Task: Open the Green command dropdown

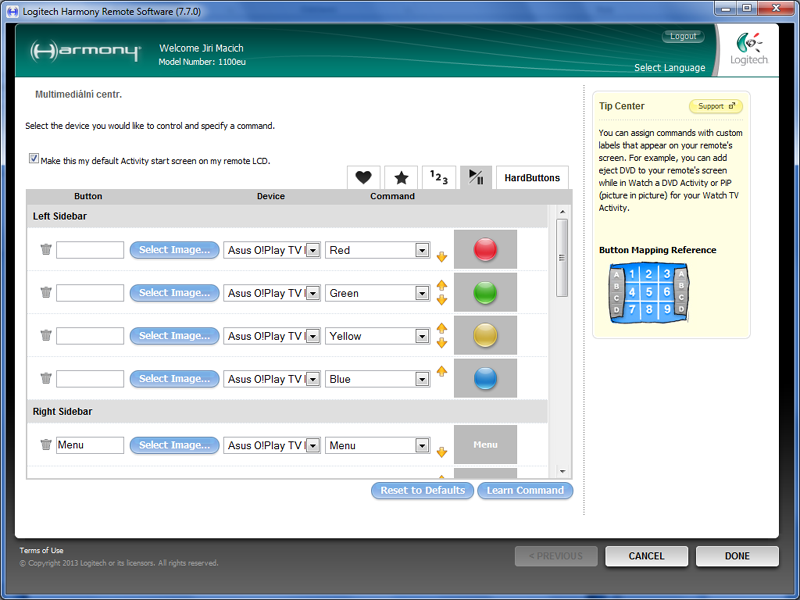Action: (x=422, y=293)
